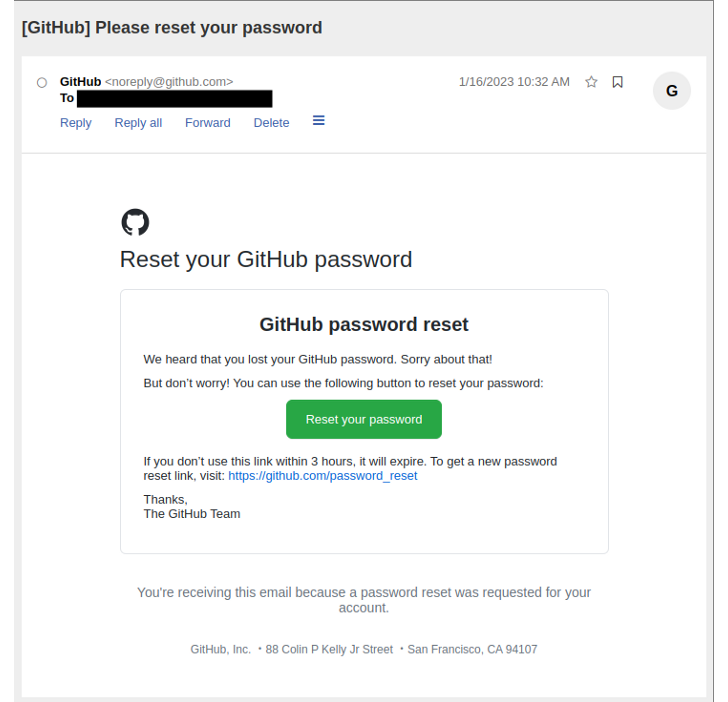Viewport: 728px width, 702px height.
Task: Reply to the GitHub email
Action: [x=76, y=123]
